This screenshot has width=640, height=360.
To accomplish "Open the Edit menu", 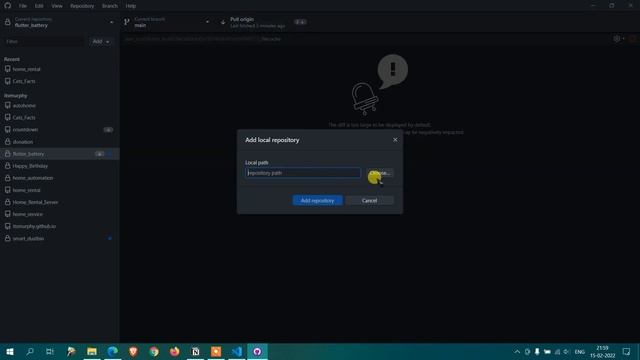I will click(x=39, y=6).
